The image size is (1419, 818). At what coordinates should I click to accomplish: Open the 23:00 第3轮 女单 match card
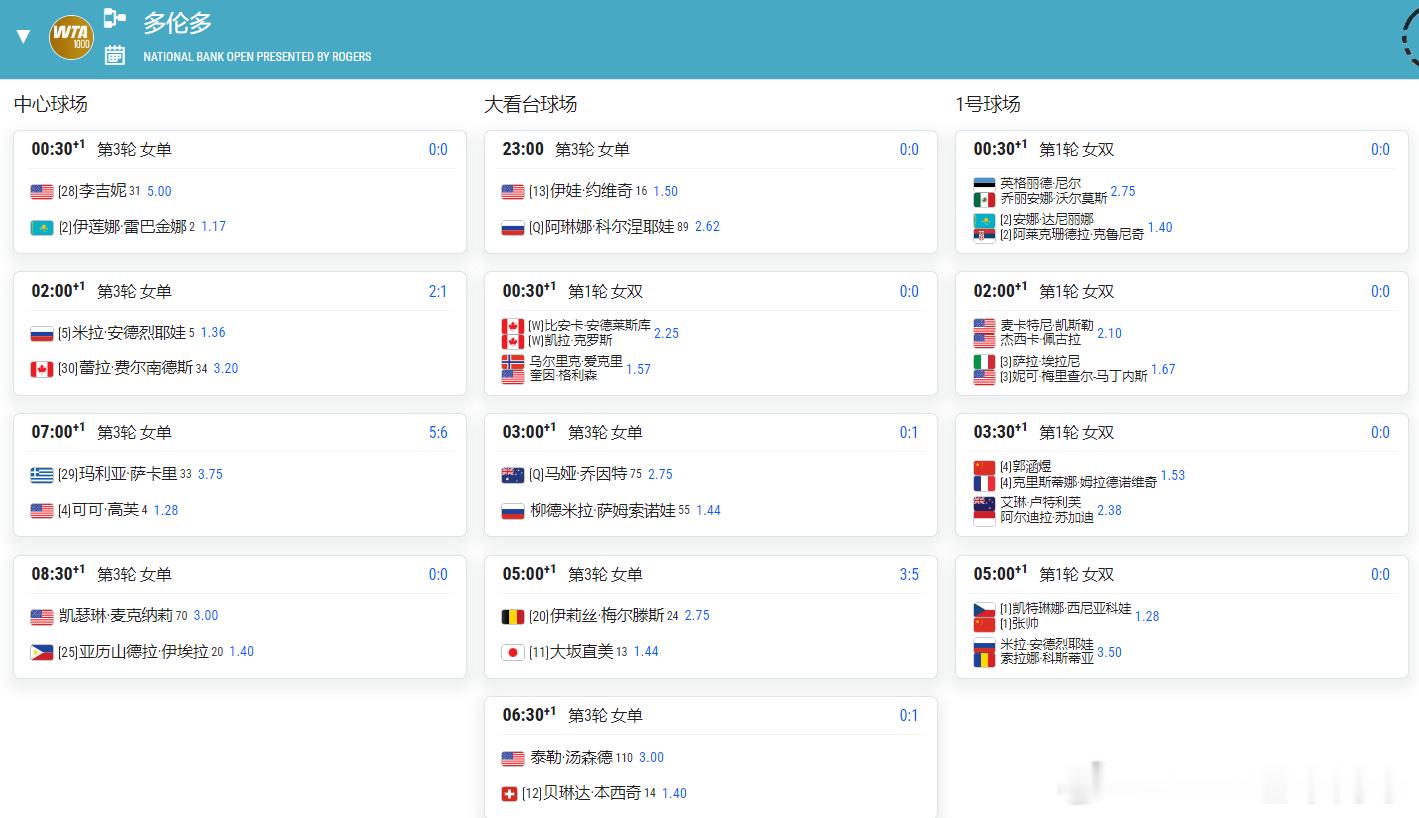coord(711,191)
